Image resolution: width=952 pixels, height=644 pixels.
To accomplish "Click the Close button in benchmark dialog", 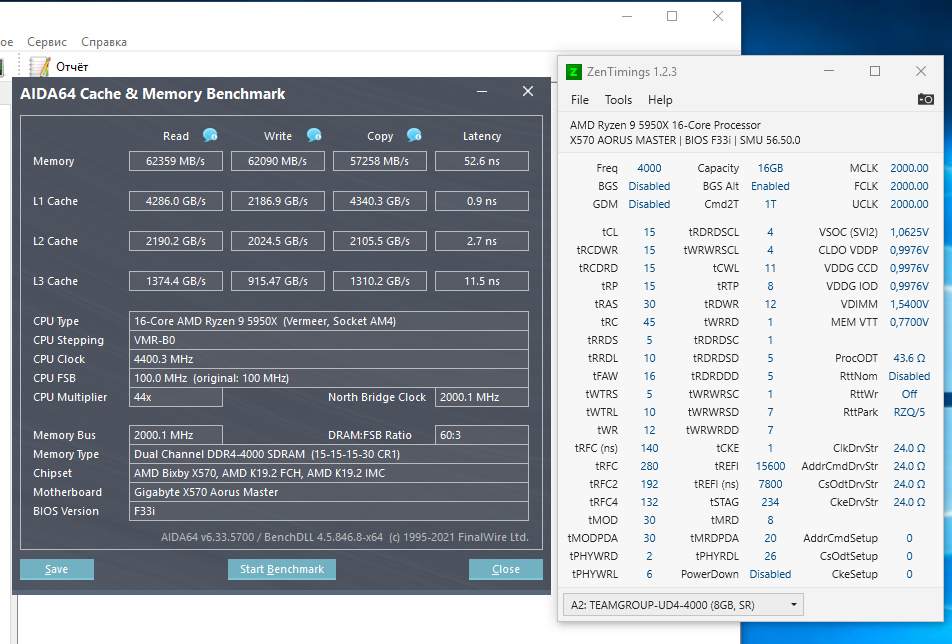I will [506, 569].
